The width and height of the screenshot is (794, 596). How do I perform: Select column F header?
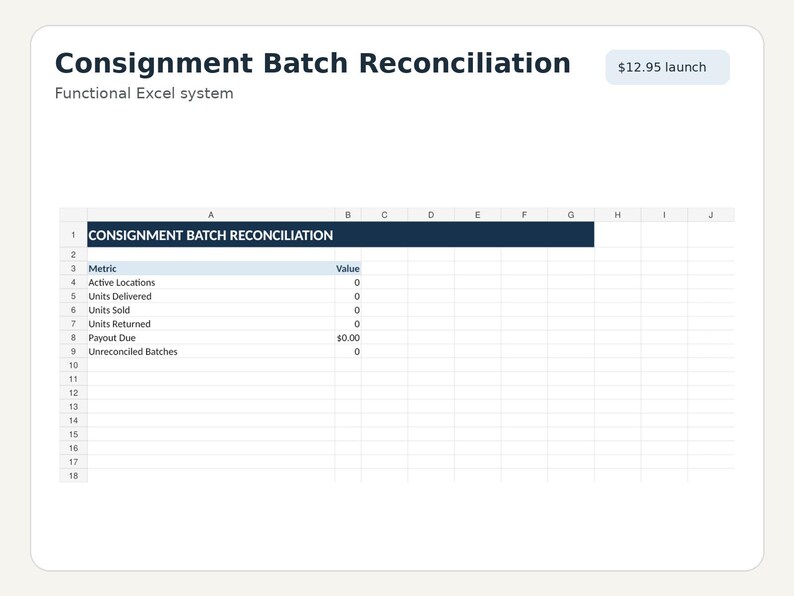point(524,215)
